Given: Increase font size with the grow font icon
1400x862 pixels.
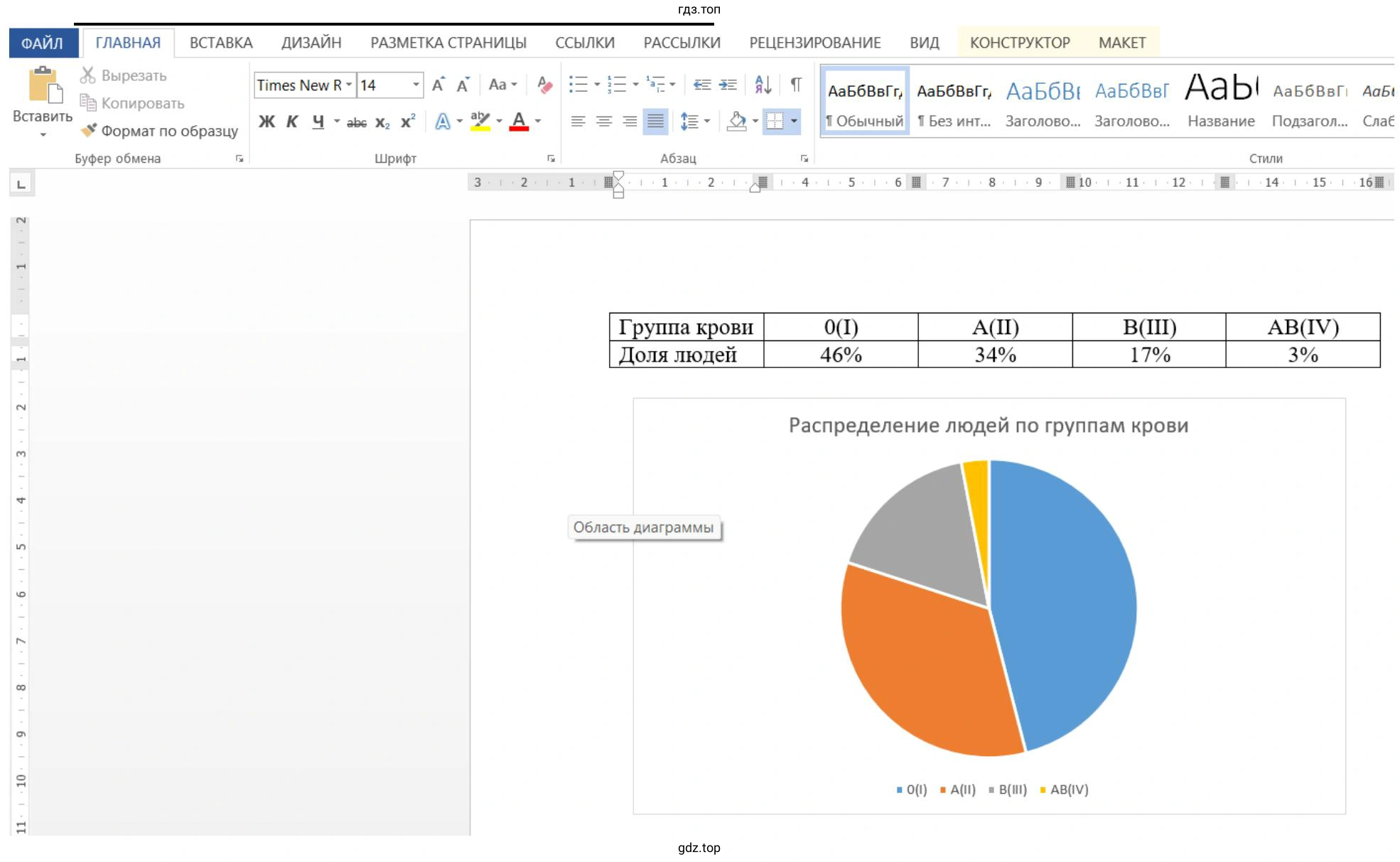Looking at the screenshot, I should (x=438, y=85).
